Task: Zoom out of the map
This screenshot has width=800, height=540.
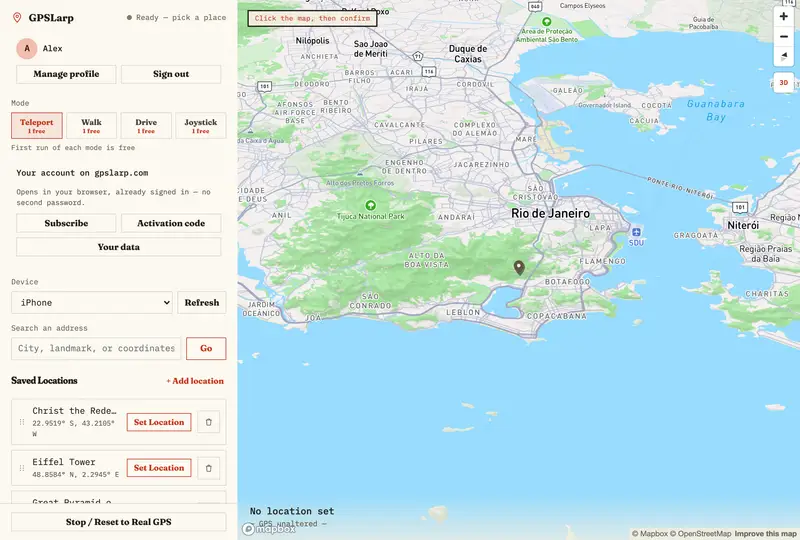Action: coord(784,37)
